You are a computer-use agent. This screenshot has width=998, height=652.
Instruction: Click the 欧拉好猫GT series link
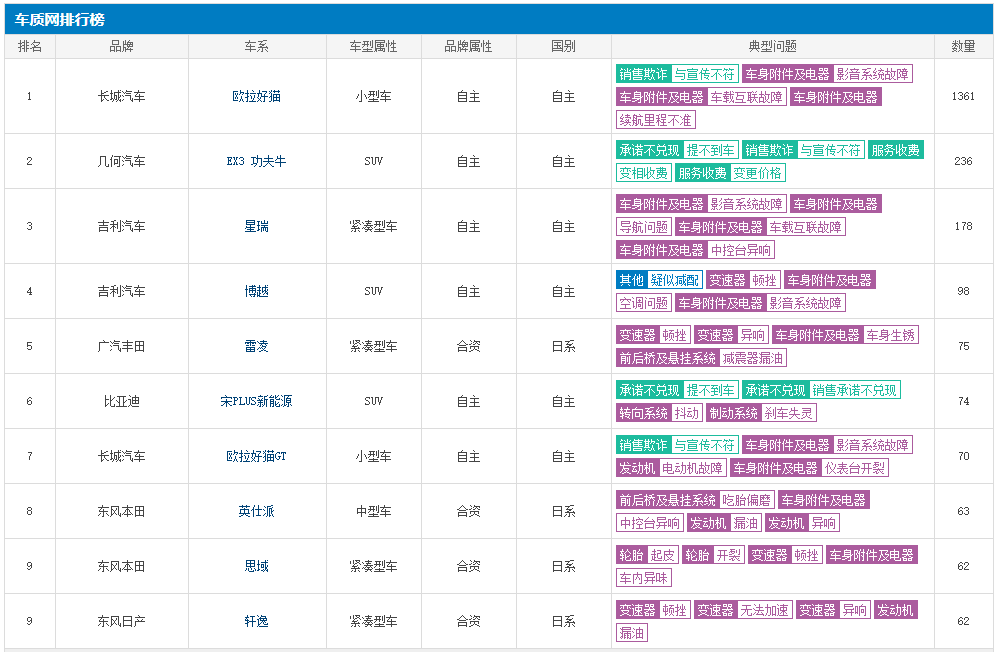pos(257,456)
